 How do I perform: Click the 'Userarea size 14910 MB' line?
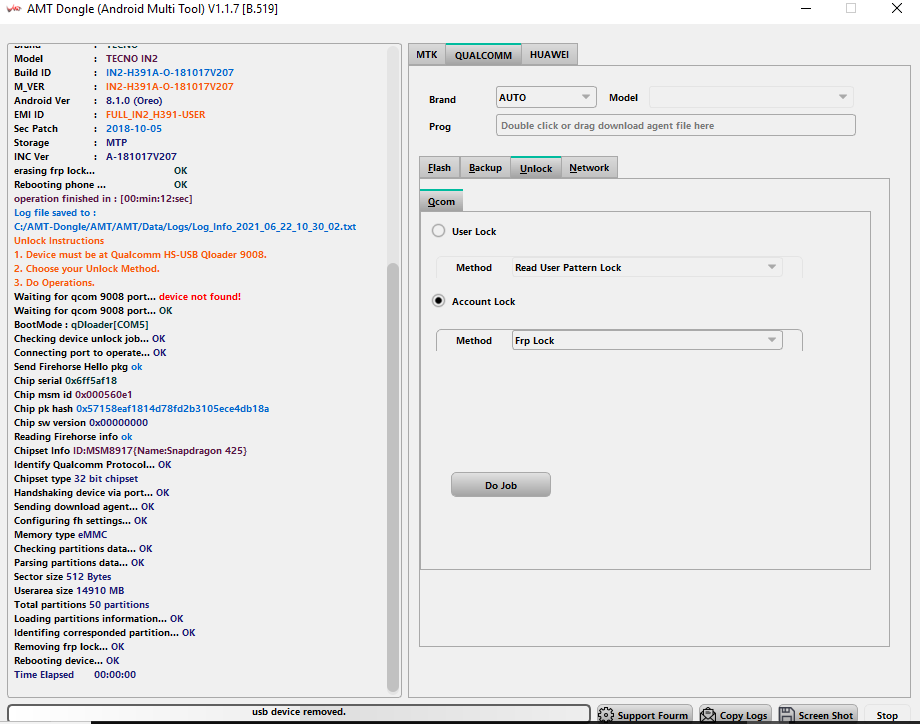[69, 591]
